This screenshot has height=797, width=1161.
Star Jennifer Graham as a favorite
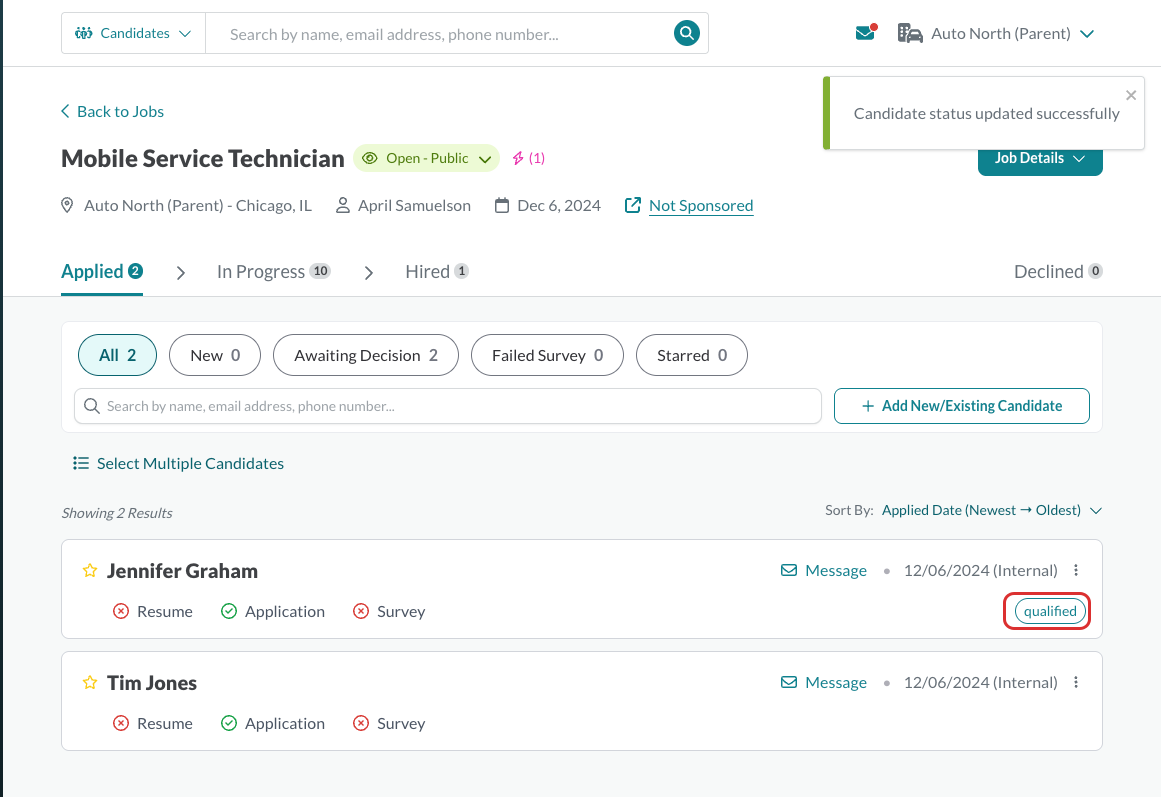click(90, 570)
